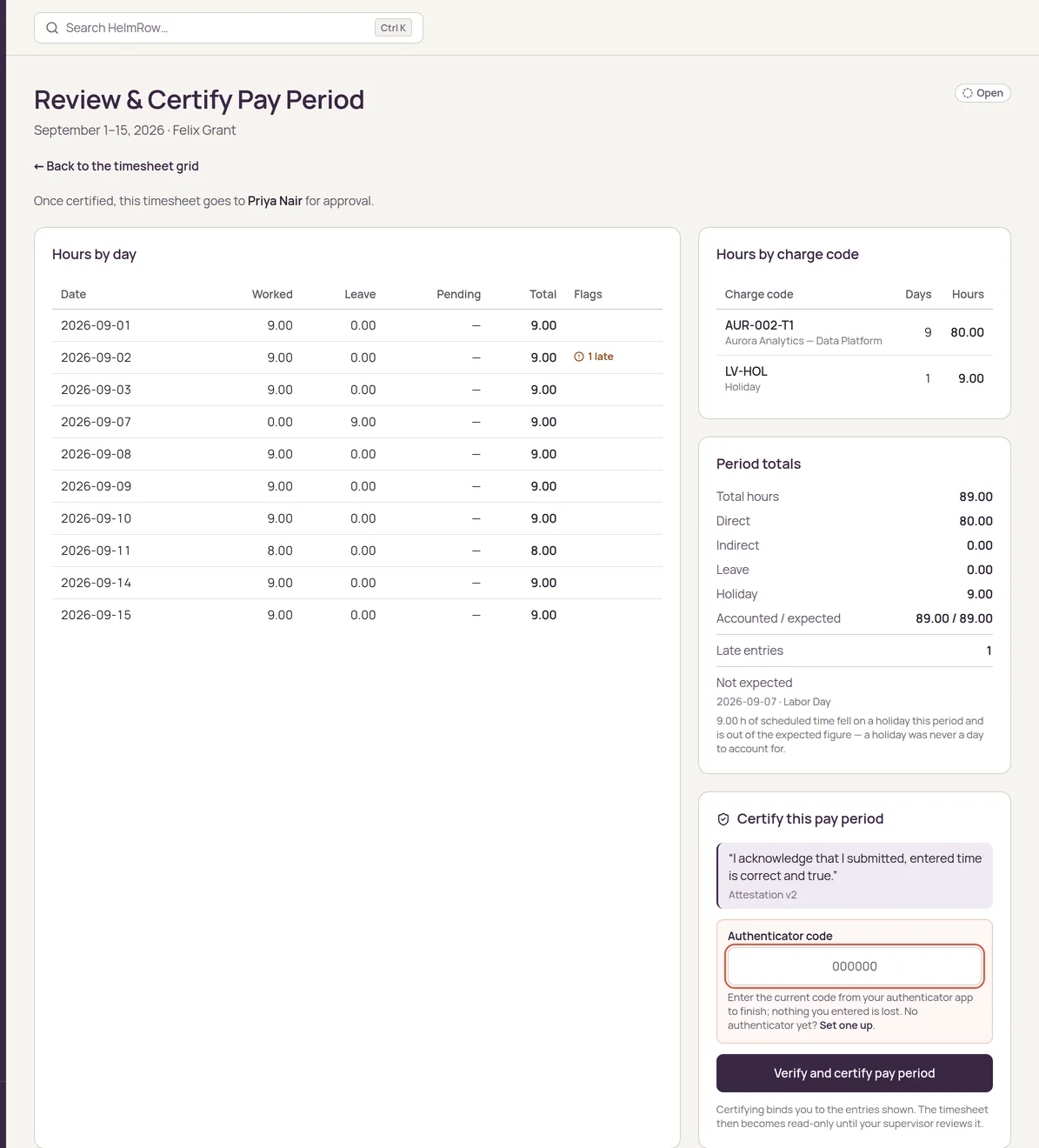Click the Days column header

[x=918, y=294]
